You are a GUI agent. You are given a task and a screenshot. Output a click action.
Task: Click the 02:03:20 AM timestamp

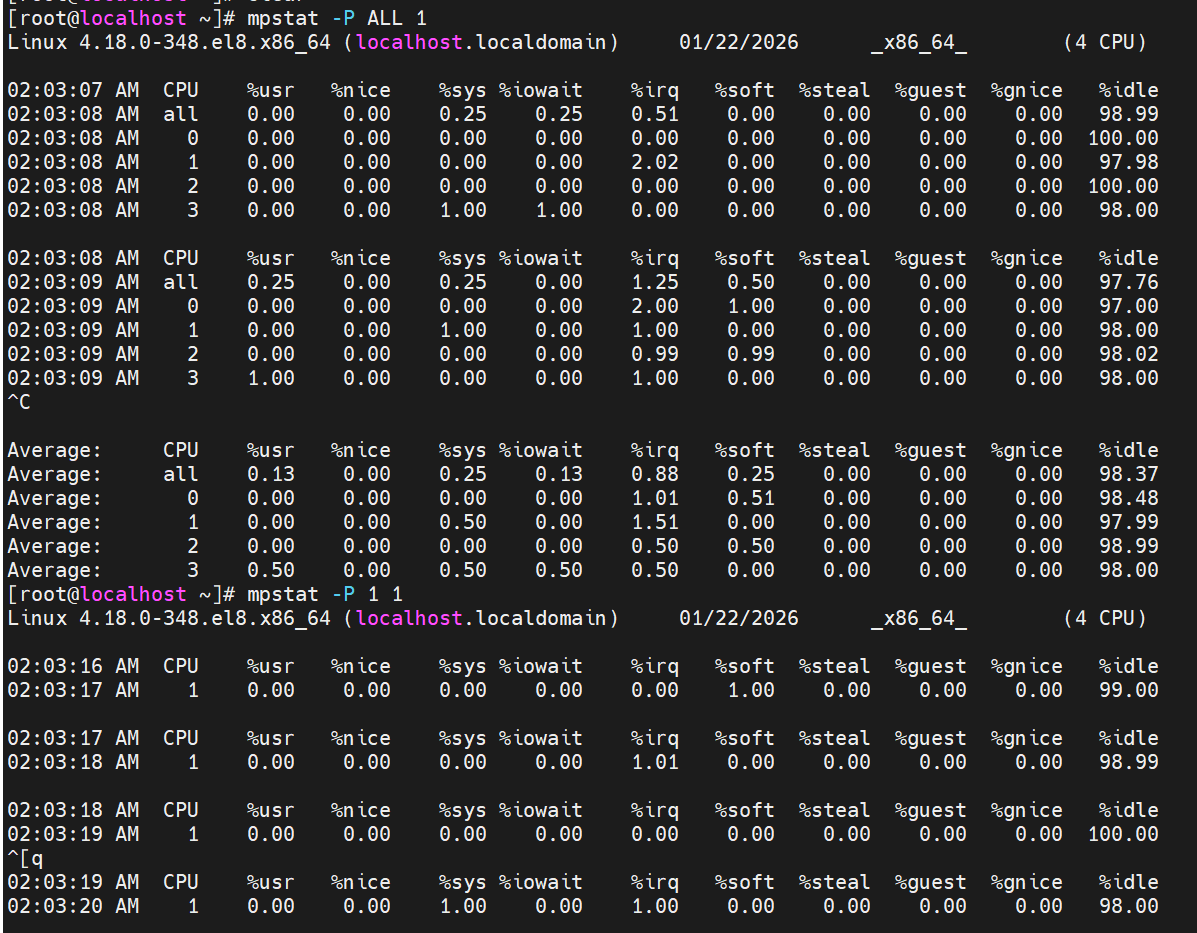pyautogui.click(x=73, y=906)
